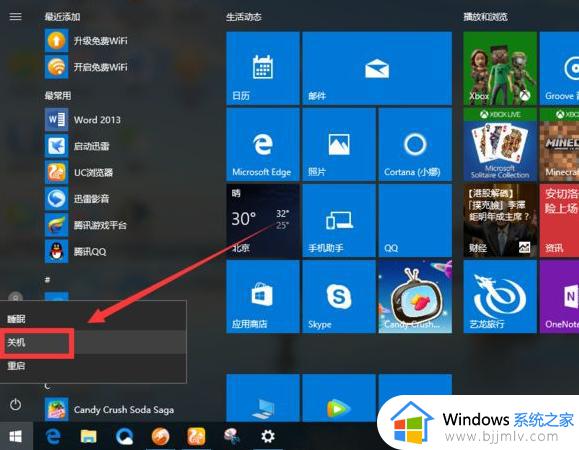The width and height of the screenshot is (579, 450).
Task: Open the blue Q browser taskbar icon
Action: pyautogui.click(x=124, y=437)
